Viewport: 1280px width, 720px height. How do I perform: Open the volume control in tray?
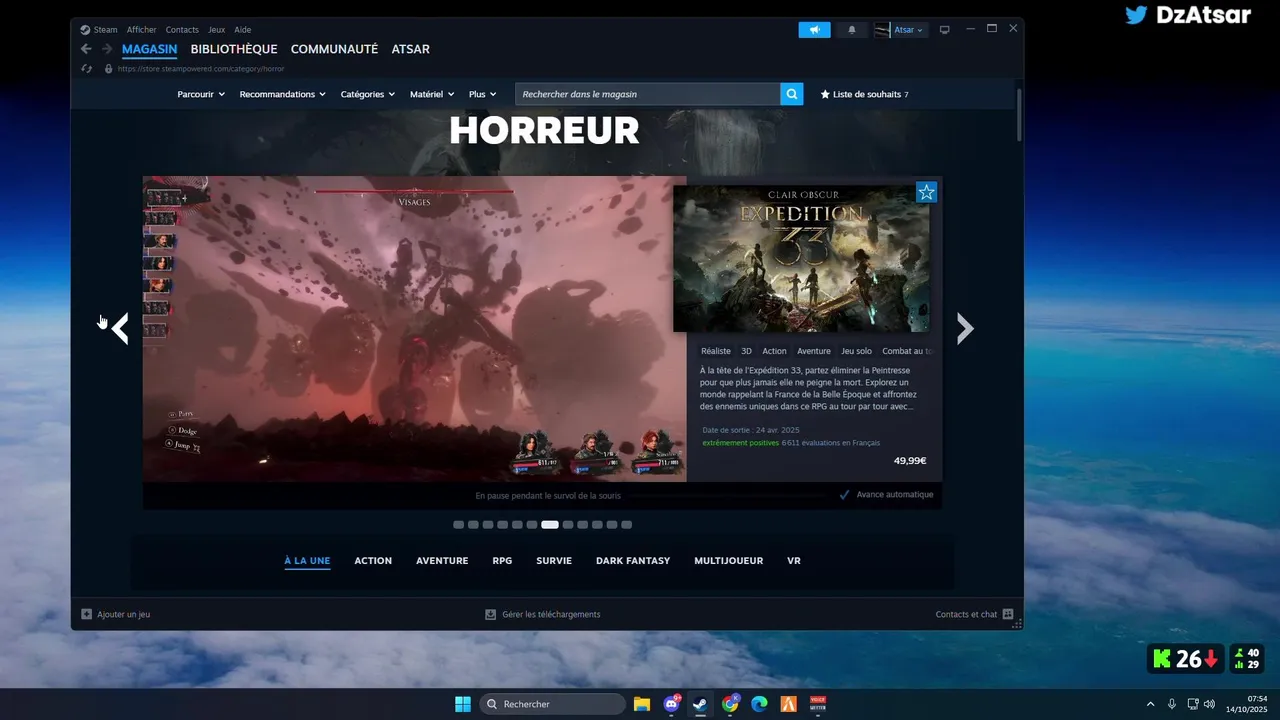pyautogui.click(x=1210, y=704)
